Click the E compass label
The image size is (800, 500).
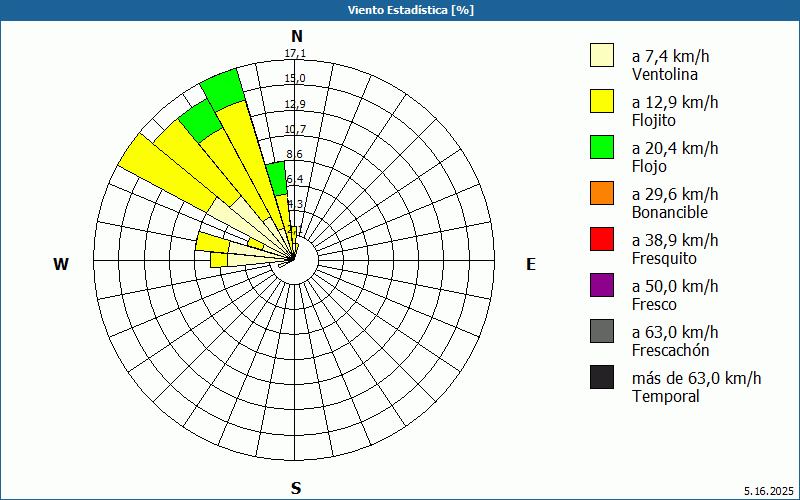tap(531, 264)
